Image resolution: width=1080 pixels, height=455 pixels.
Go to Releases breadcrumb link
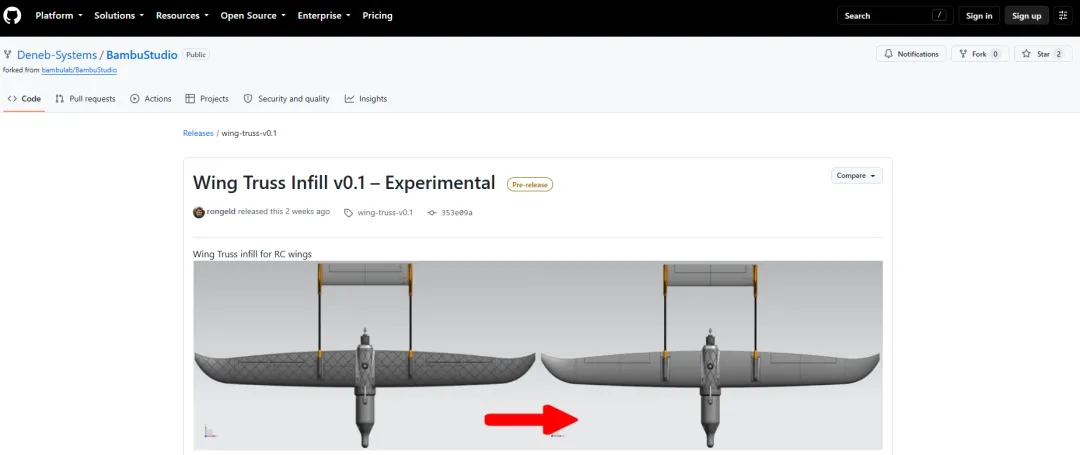coord(198,133)
